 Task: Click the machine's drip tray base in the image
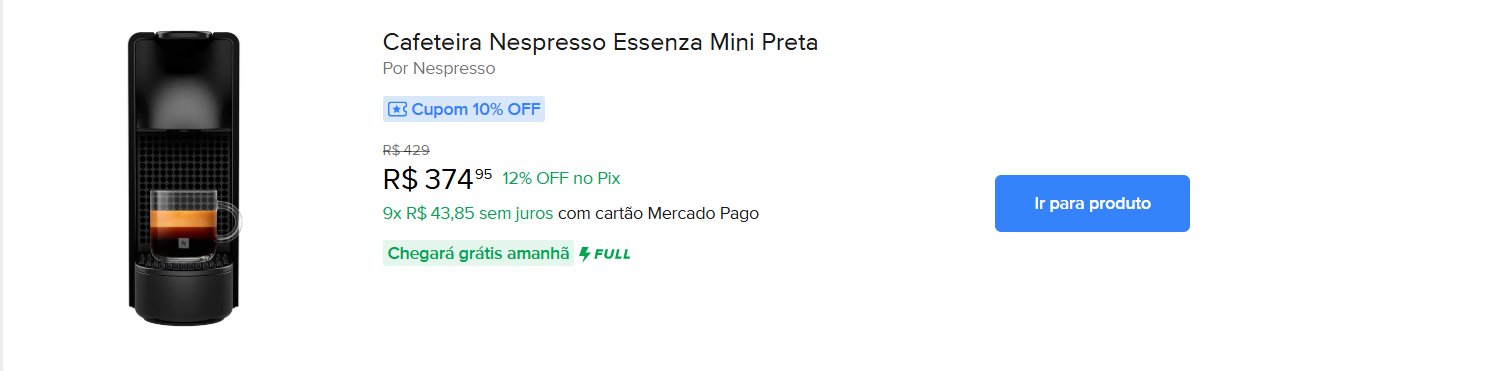point(183,295)
